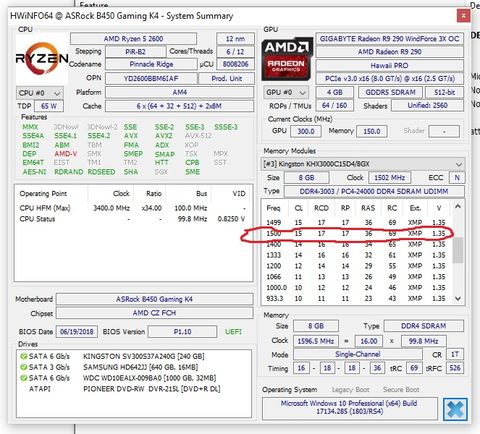480x434 pixels.
Task: Click the ASRock B450 Gaming K4 motherboard field
Action: (154, 299)
